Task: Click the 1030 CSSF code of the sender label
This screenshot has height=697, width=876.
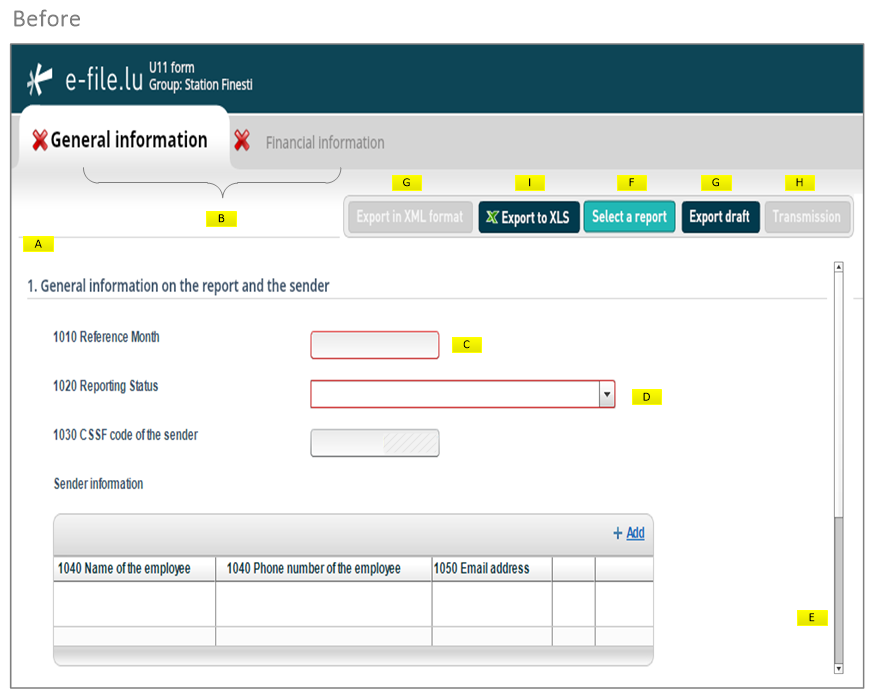Action: coord(125,435)
